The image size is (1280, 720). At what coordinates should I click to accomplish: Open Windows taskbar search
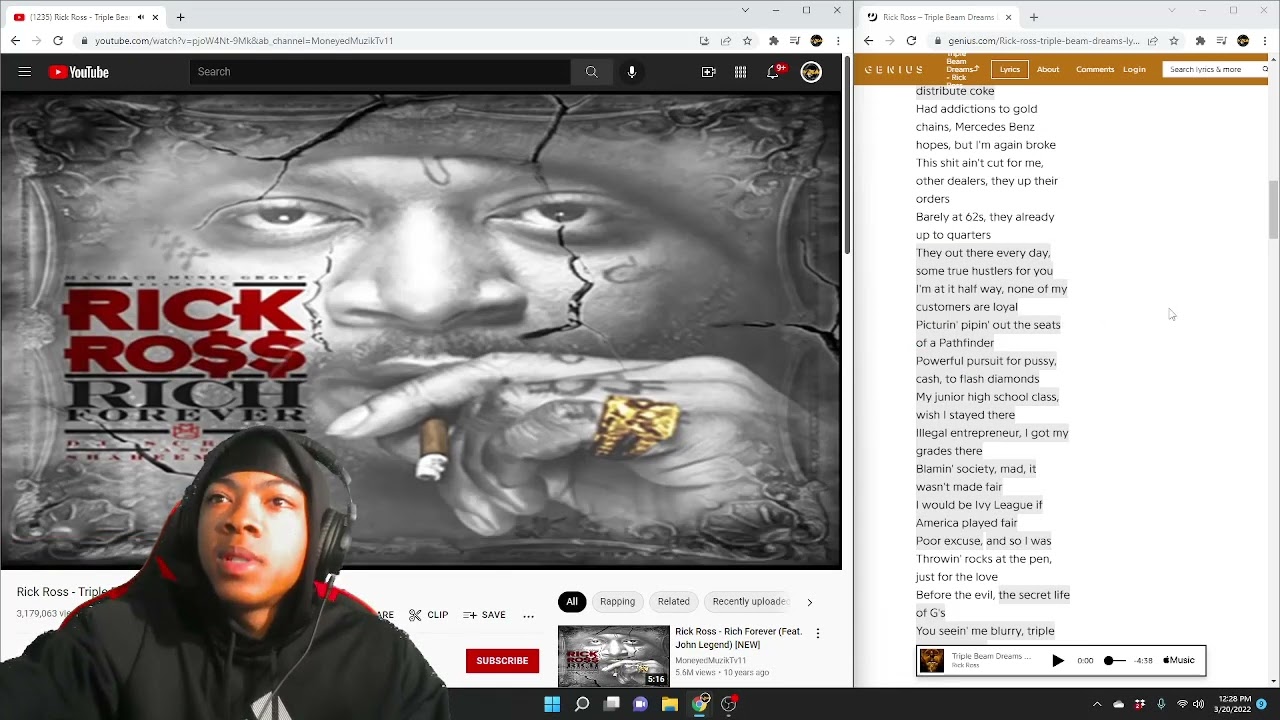582,704
